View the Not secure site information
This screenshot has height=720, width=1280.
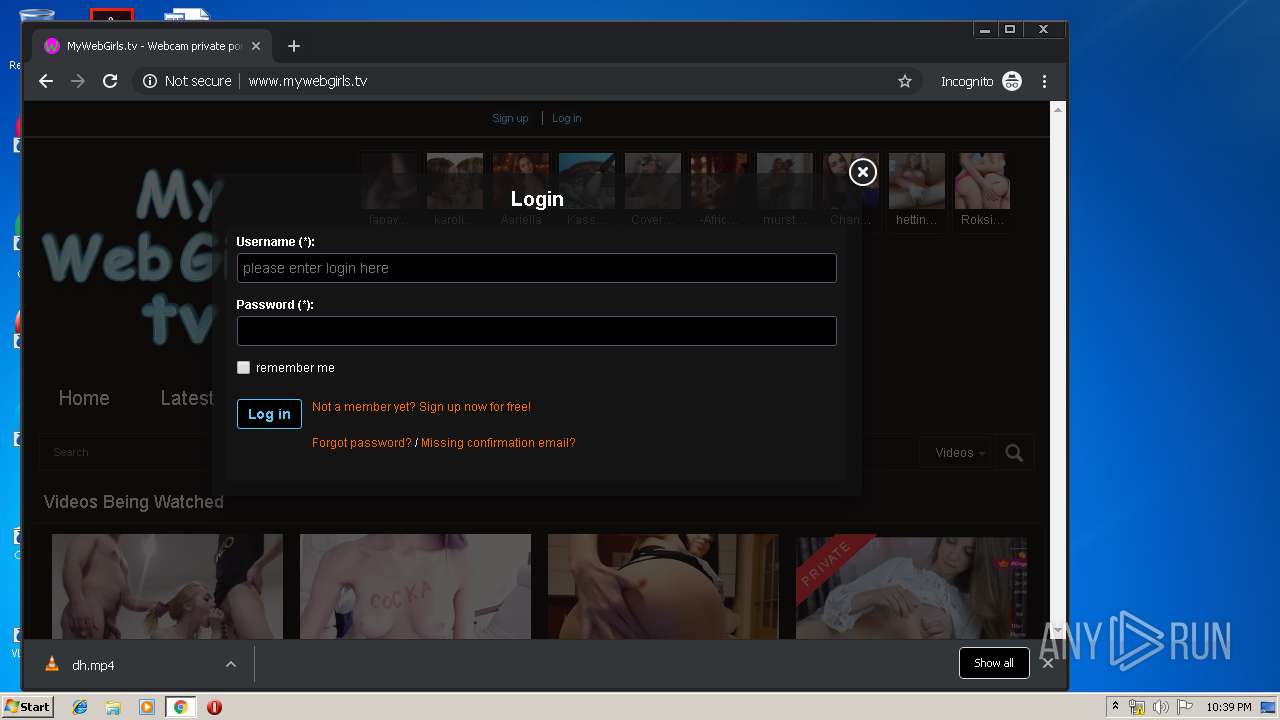(x=187, y=81)
